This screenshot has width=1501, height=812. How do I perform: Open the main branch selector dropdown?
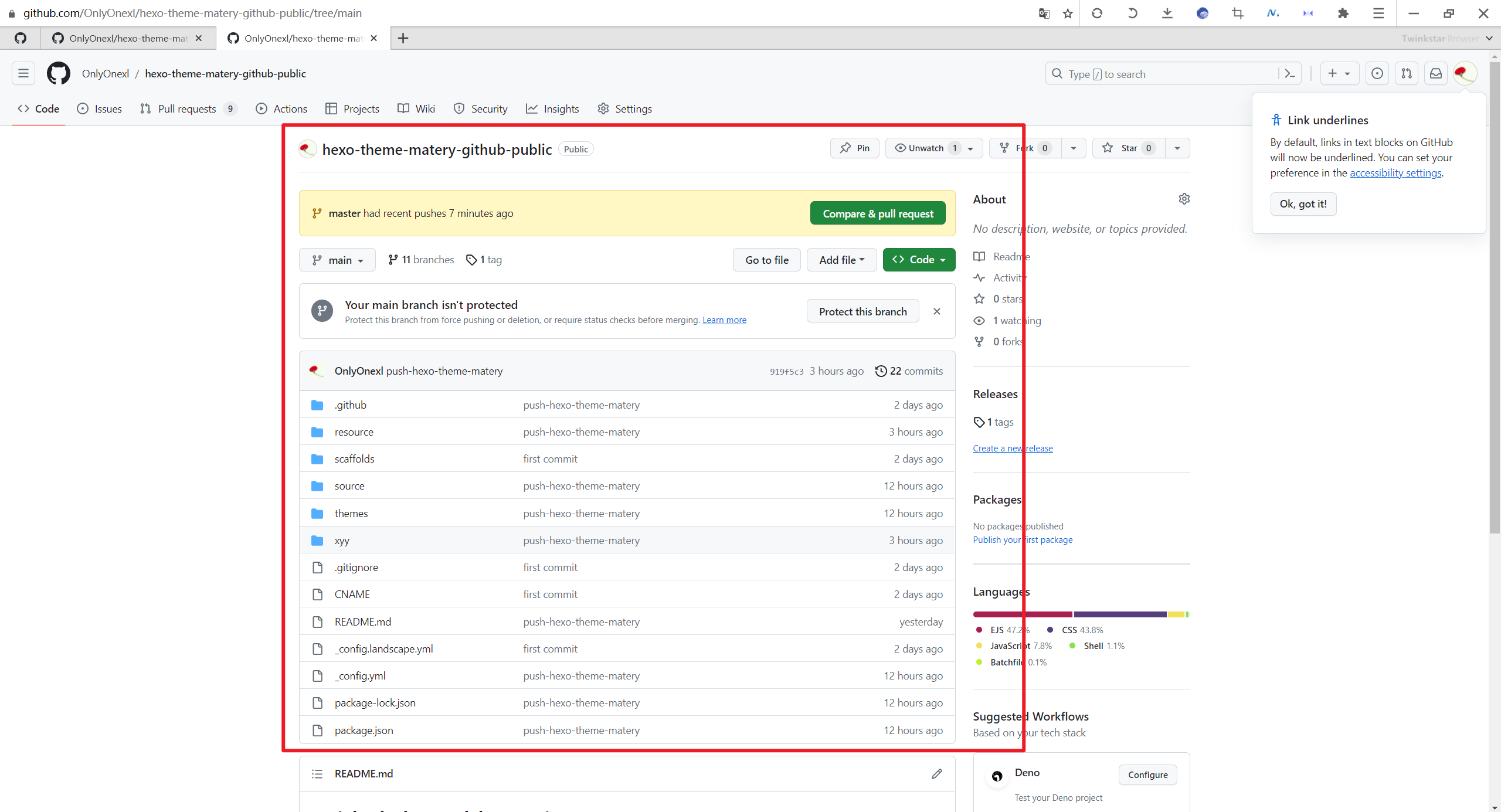tap(337, 260)
